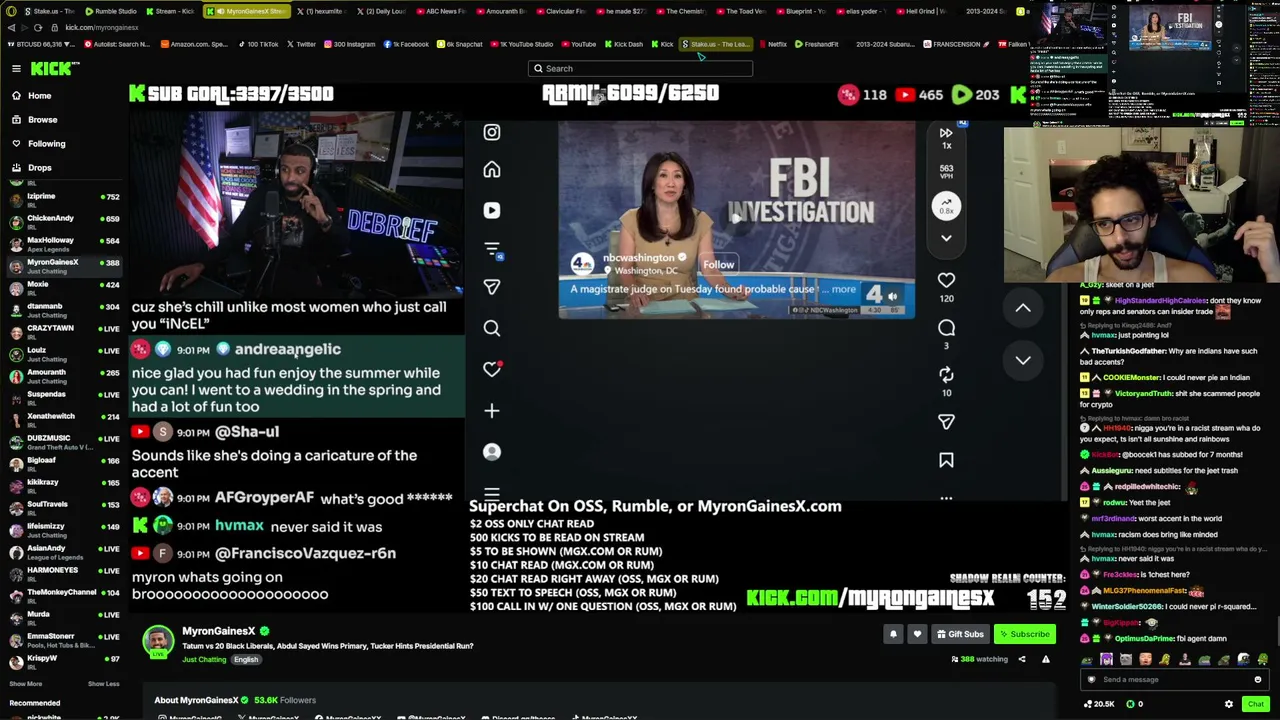Click the green Kick logo
The height and width of the screenshot is (720, 1280).
[x=51, y=68]
